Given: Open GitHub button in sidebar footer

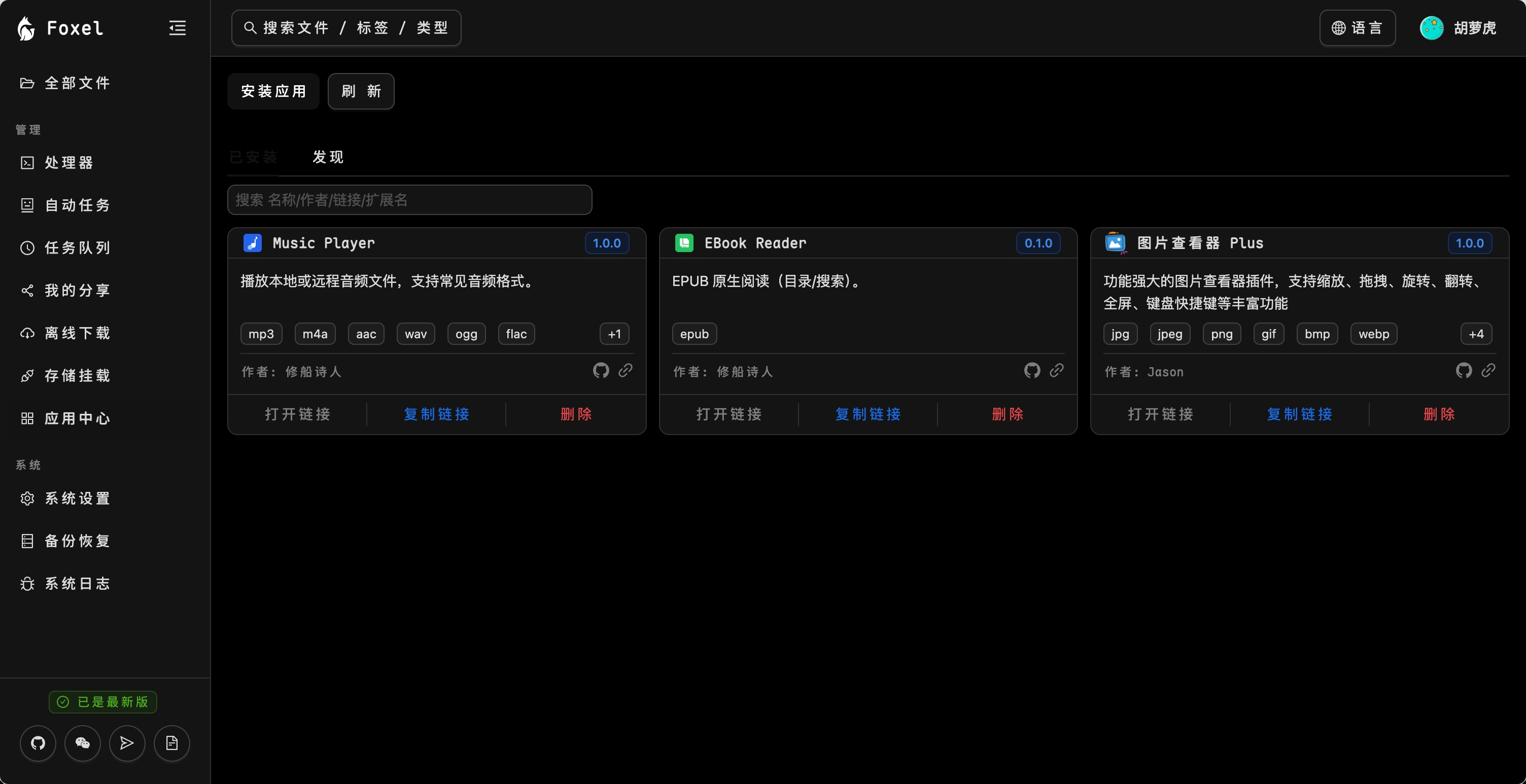Looking at the screenshot, I should (x=38, y=743).
